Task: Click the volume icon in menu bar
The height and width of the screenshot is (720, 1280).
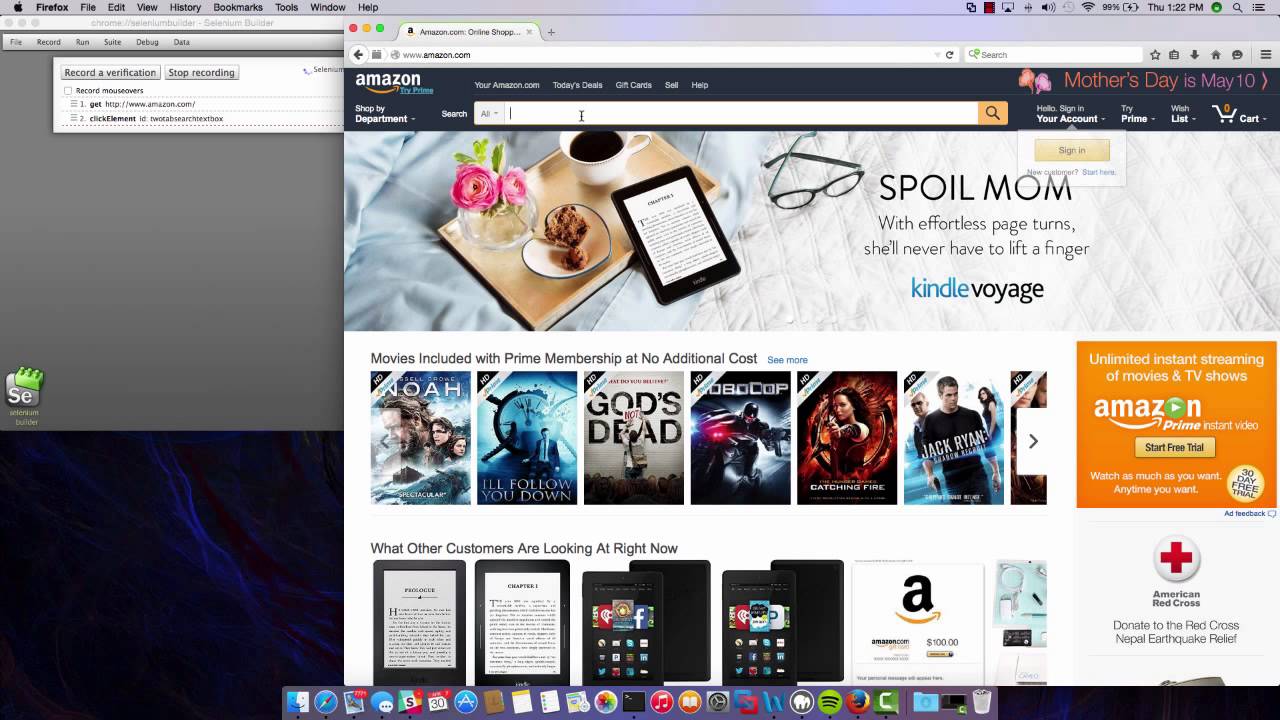Action: pos(1048,7)
